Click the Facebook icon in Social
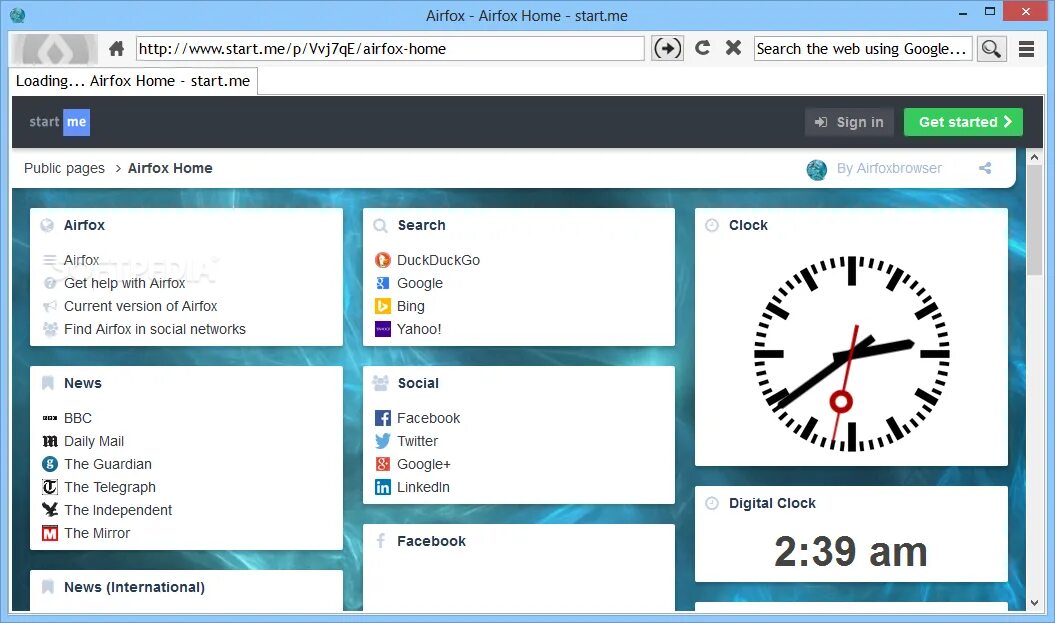The width and height of the screenshot is (1055, 623). 383,418
